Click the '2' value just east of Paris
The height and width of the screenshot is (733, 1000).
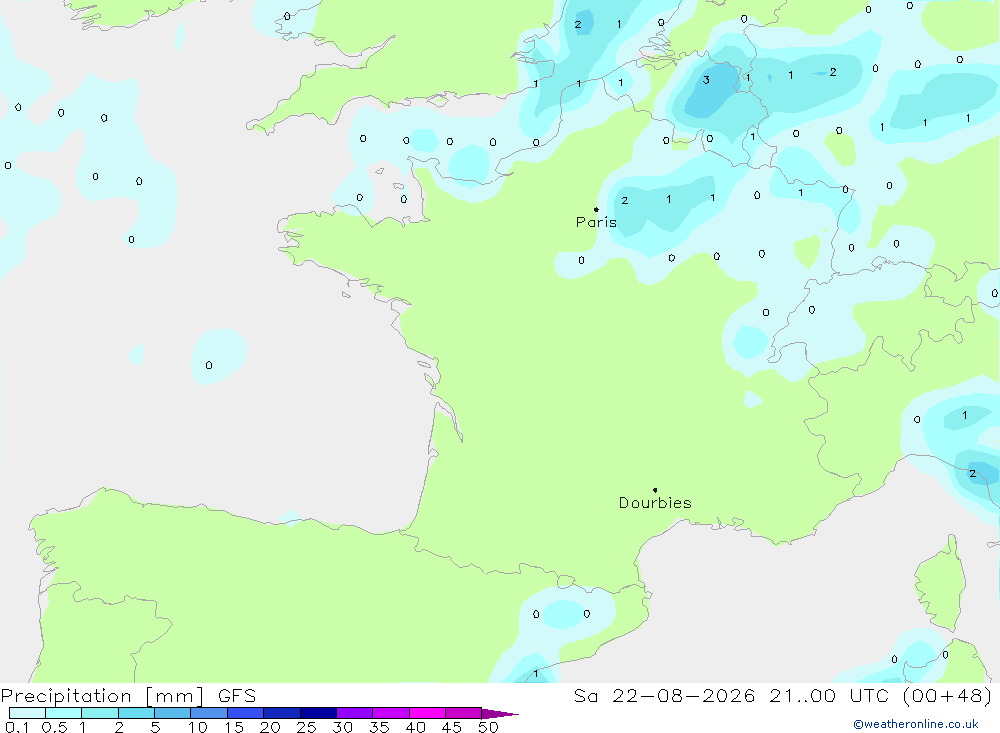coord(624,200)
